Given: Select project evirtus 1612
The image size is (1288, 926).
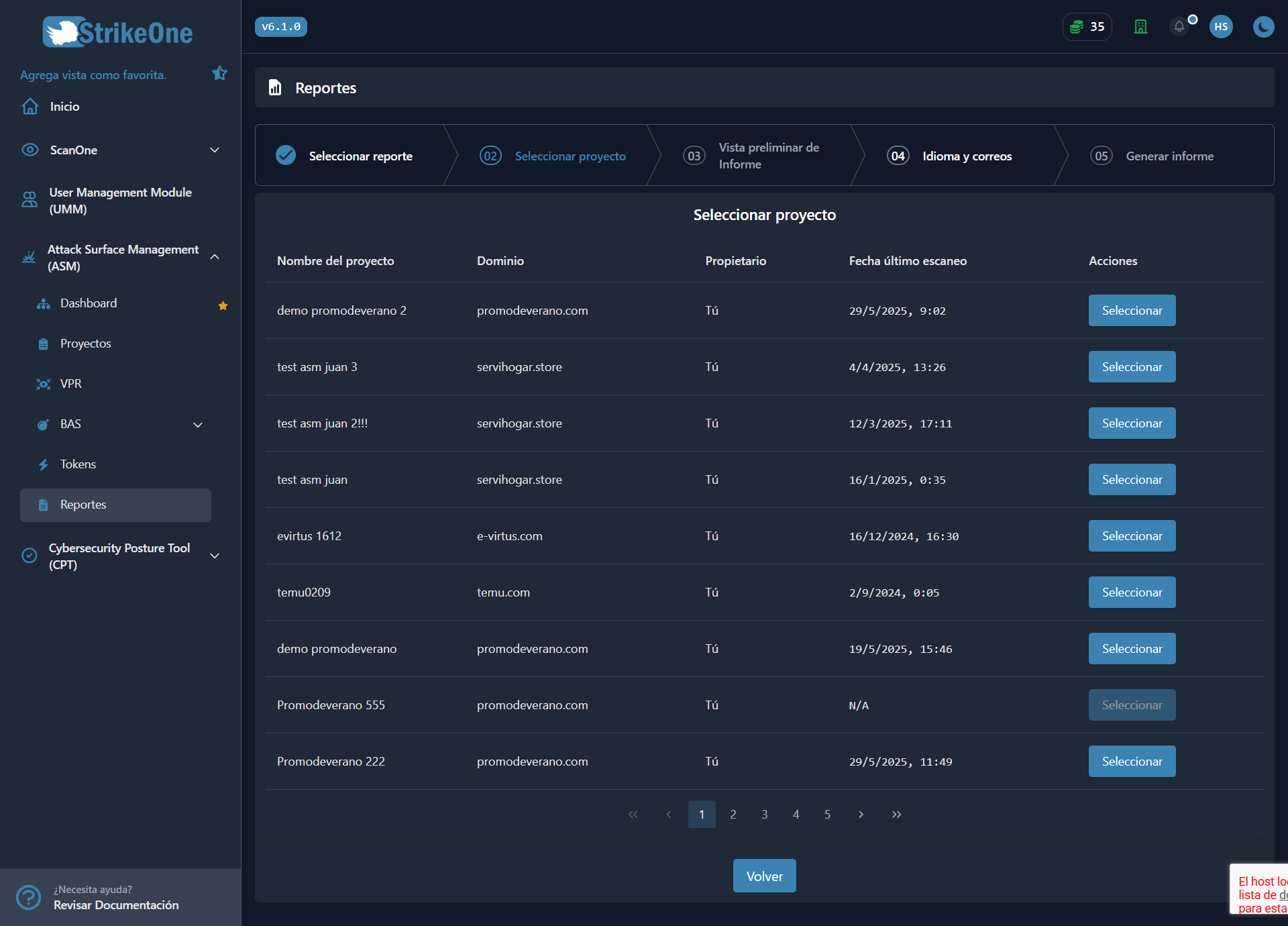Looking at the screenshot, I should 1132,536.
